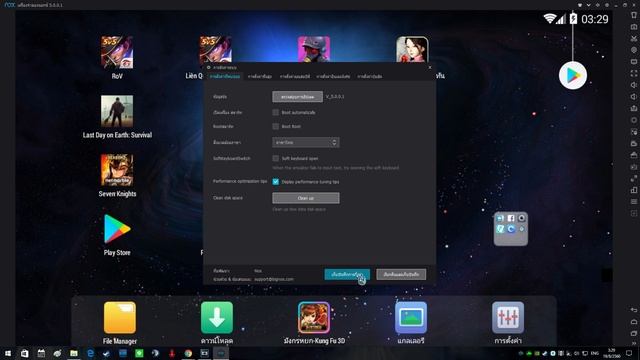Viewport: 640px width, 360px height.
Task: Open the Seven Knights game
Action: (x=117, y=170)
